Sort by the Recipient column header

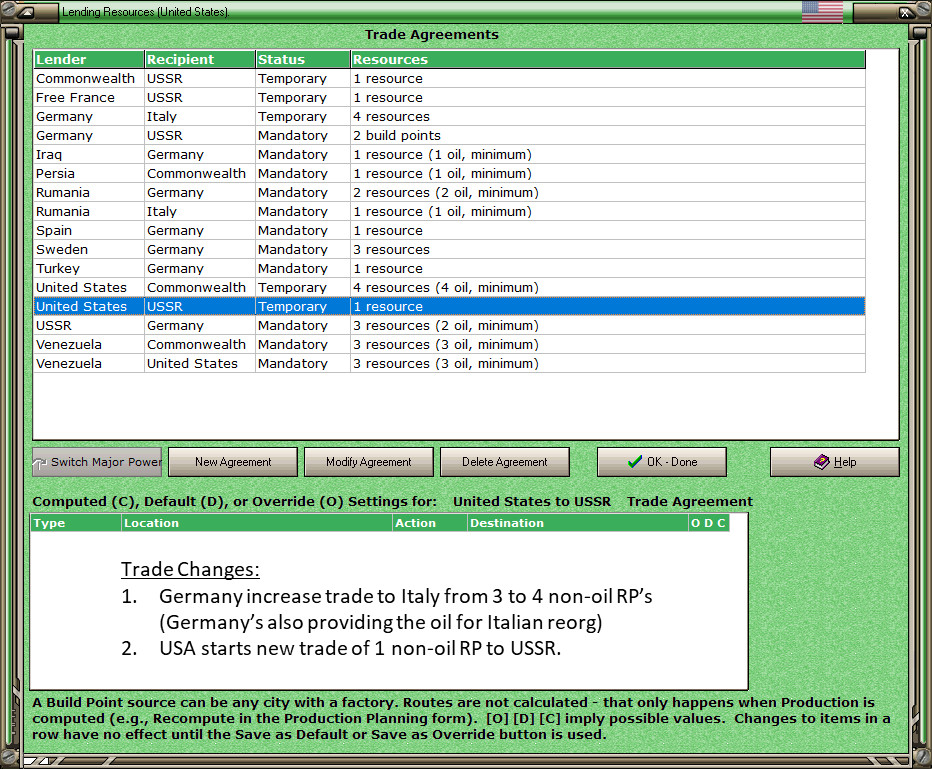tap(200, 59)
